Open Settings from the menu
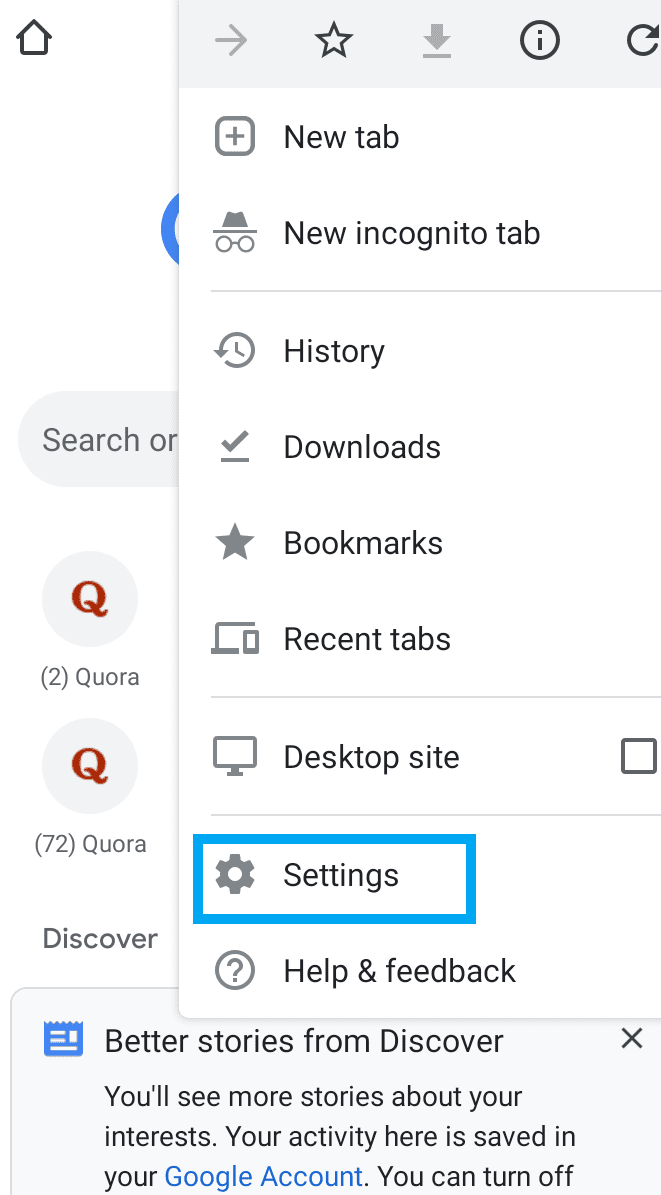The width and height of the screenshot is (661, 1195). [x=341, y=876]
